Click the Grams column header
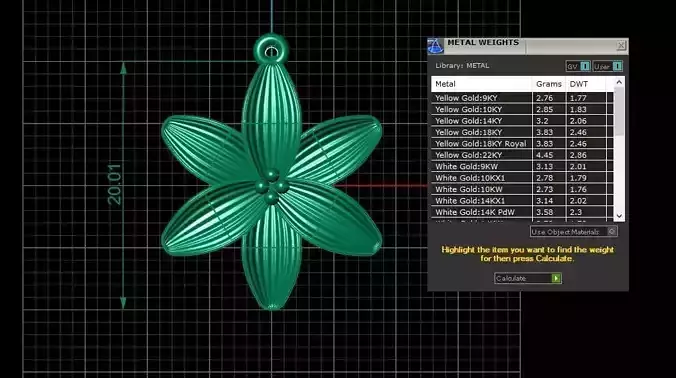Viewport: 676px width, 378px height. (549, 84)
